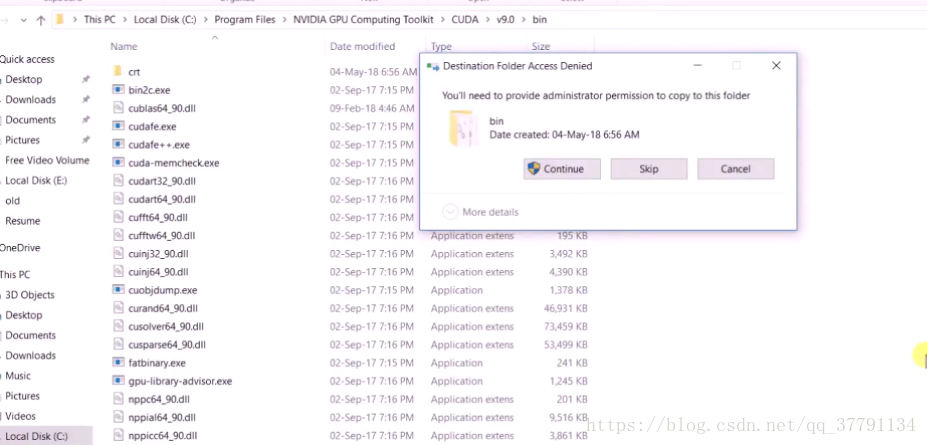Open 3D Objects under This PC
927x445 pixels.
[x=30, y=295]
